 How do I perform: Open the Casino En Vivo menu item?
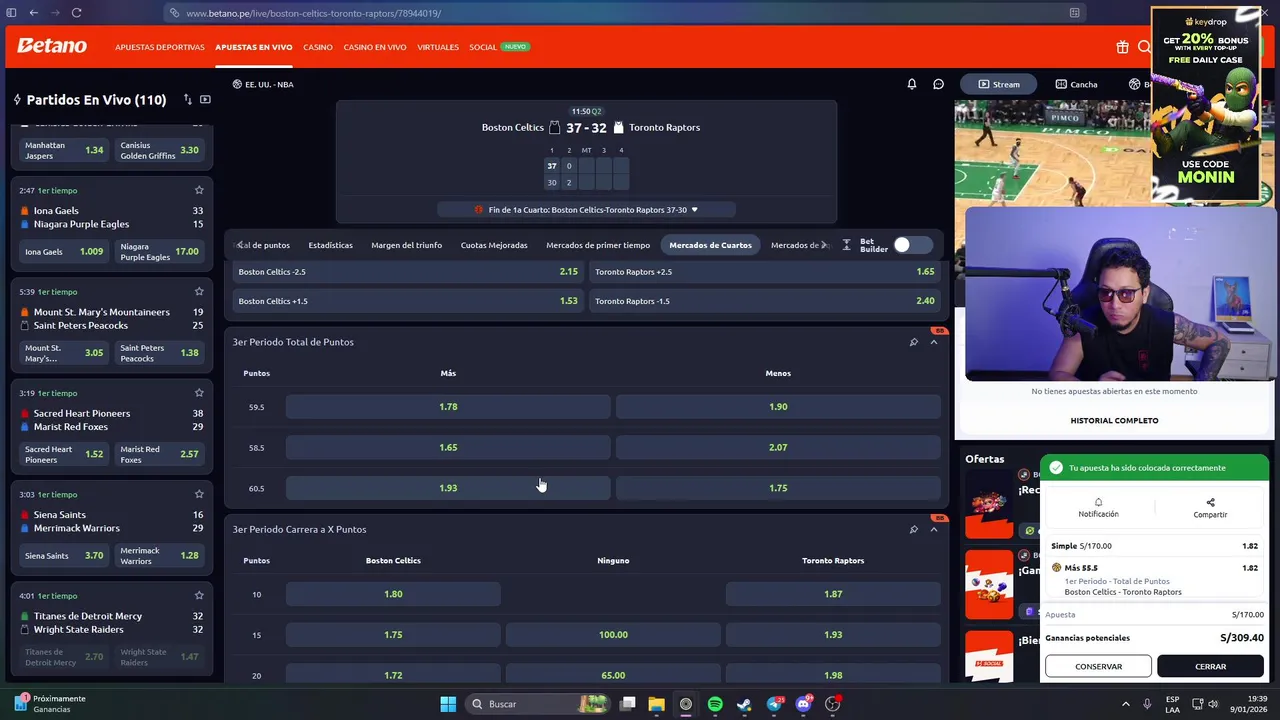375,47
